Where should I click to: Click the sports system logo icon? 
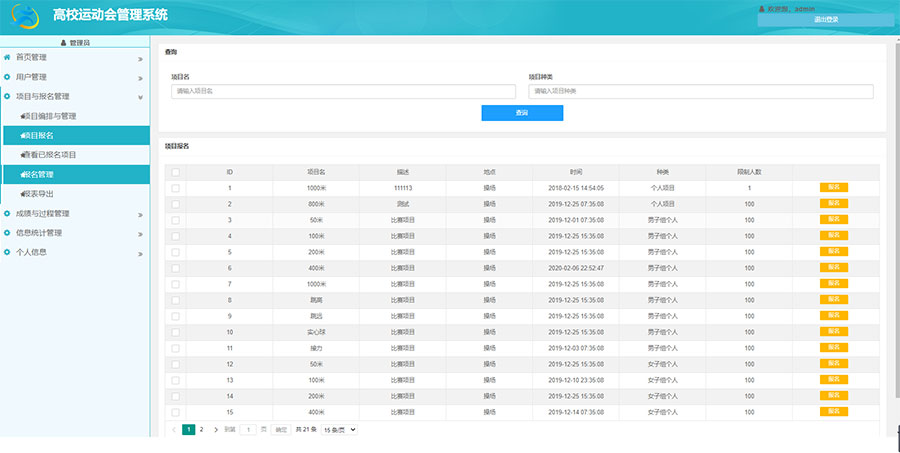[x=24, y=17]
